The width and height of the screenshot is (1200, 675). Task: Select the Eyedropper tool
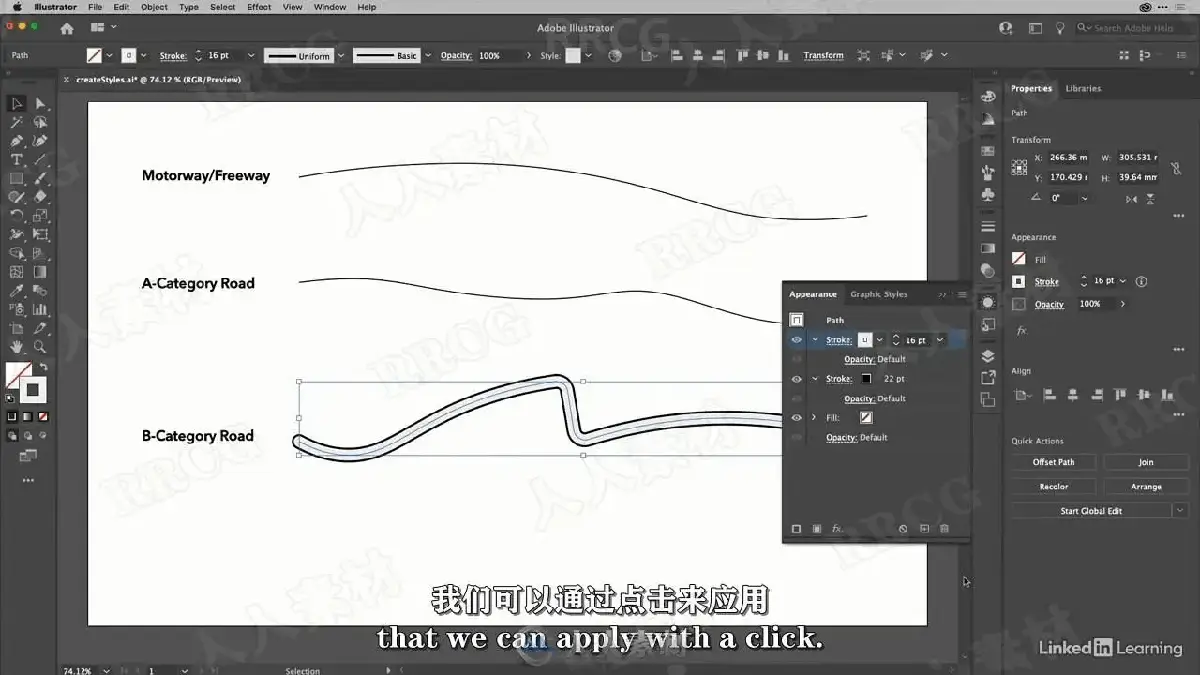point(17,291)
